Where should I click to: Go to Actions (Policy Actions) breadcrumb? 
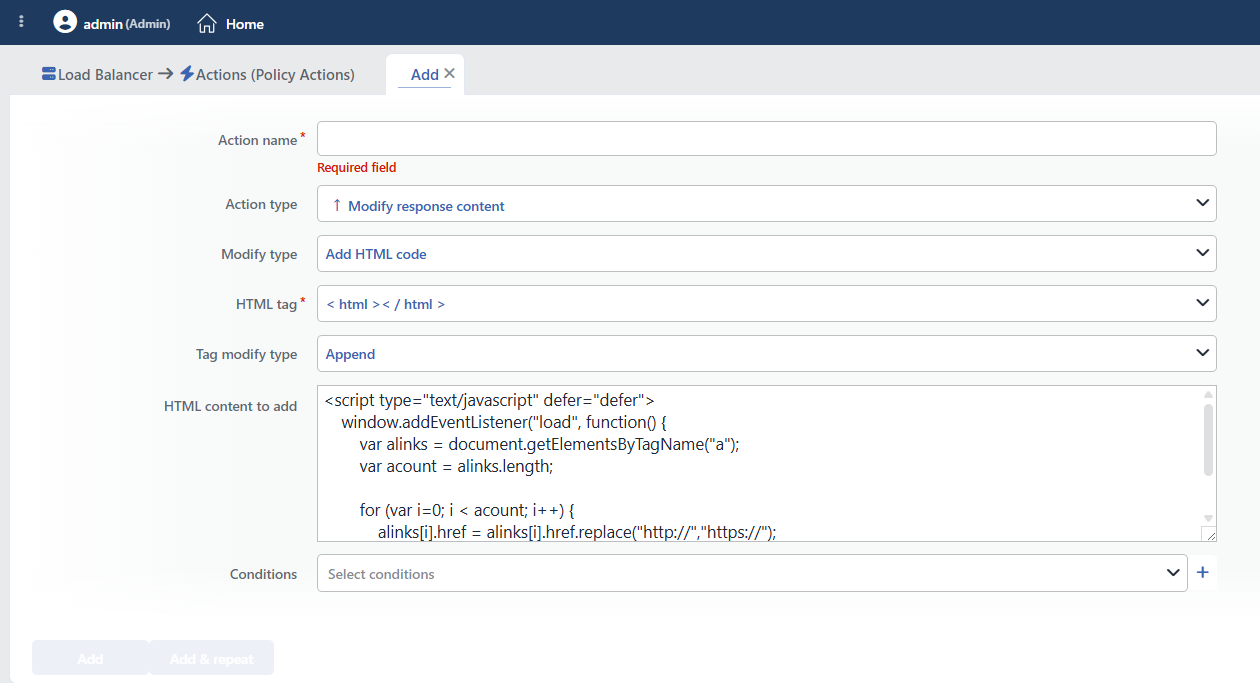pyautogui.click(x=275, y=74)
